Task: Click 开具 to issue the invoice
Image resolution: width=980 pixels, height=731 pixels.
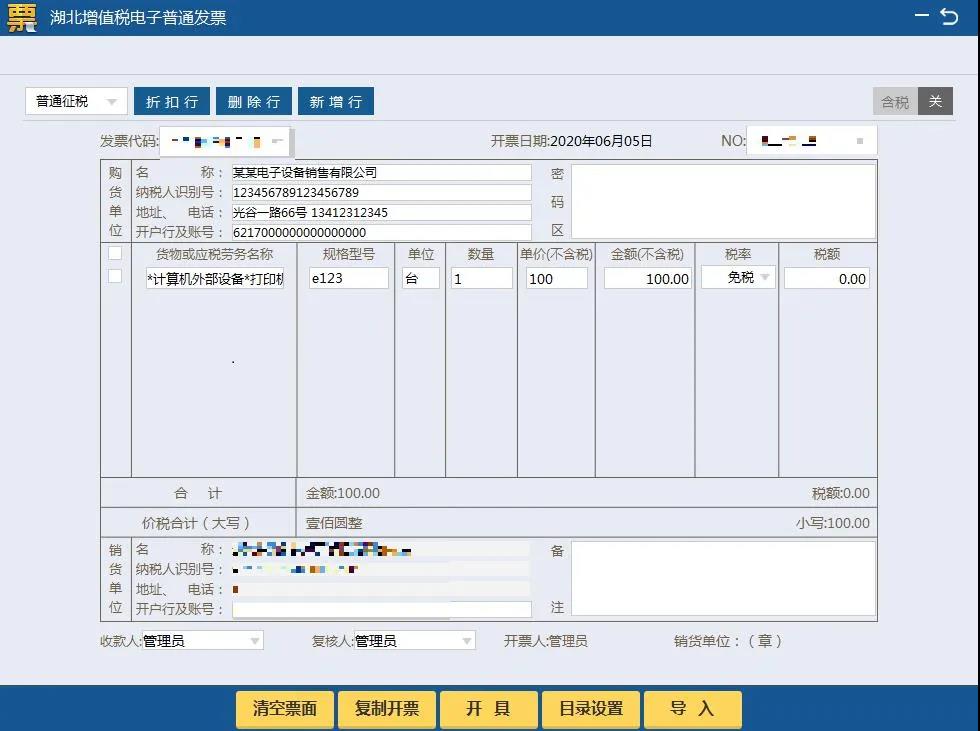Action: click(488, 709)
